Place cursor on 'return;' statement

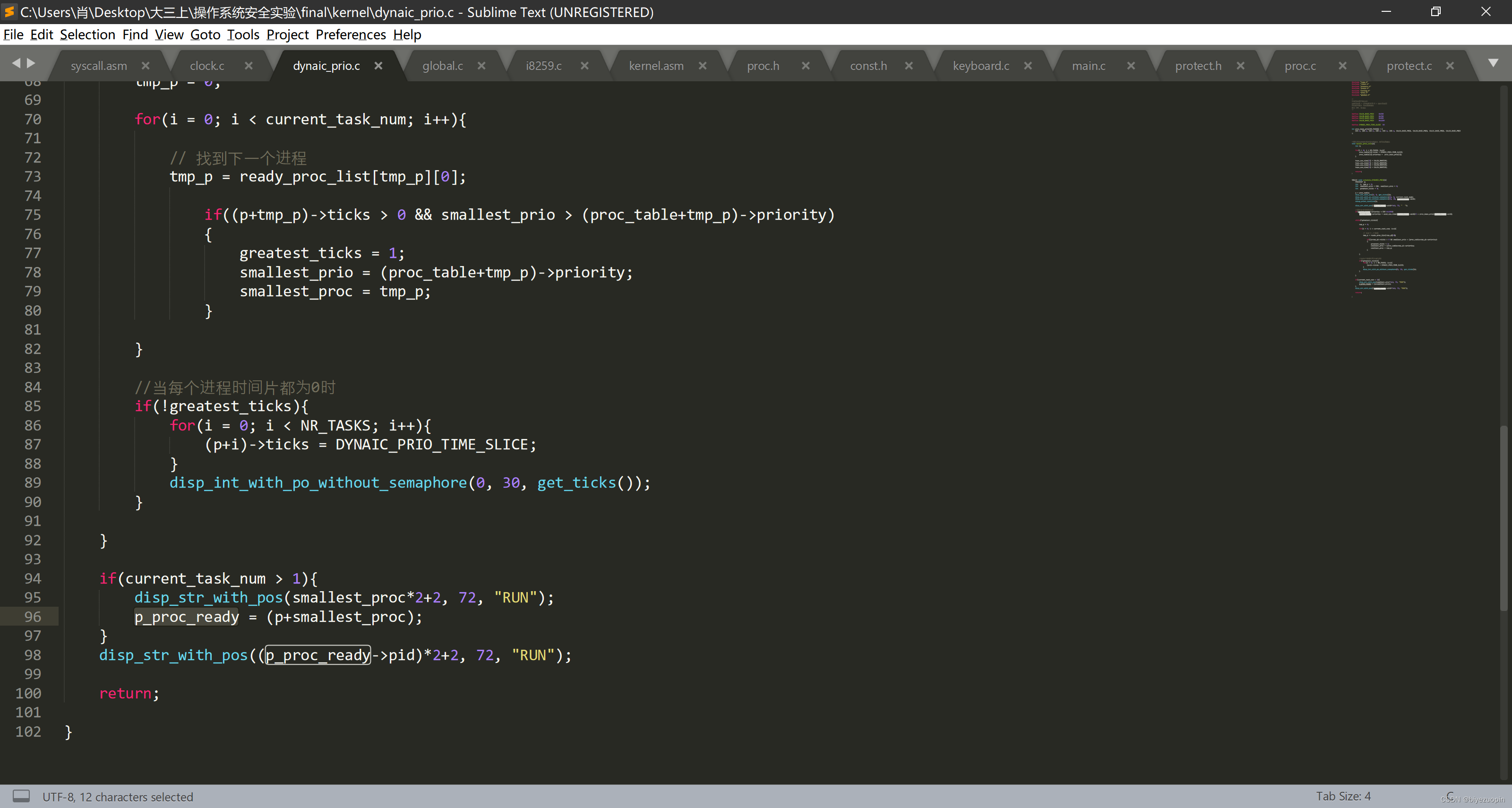point(129,693)
